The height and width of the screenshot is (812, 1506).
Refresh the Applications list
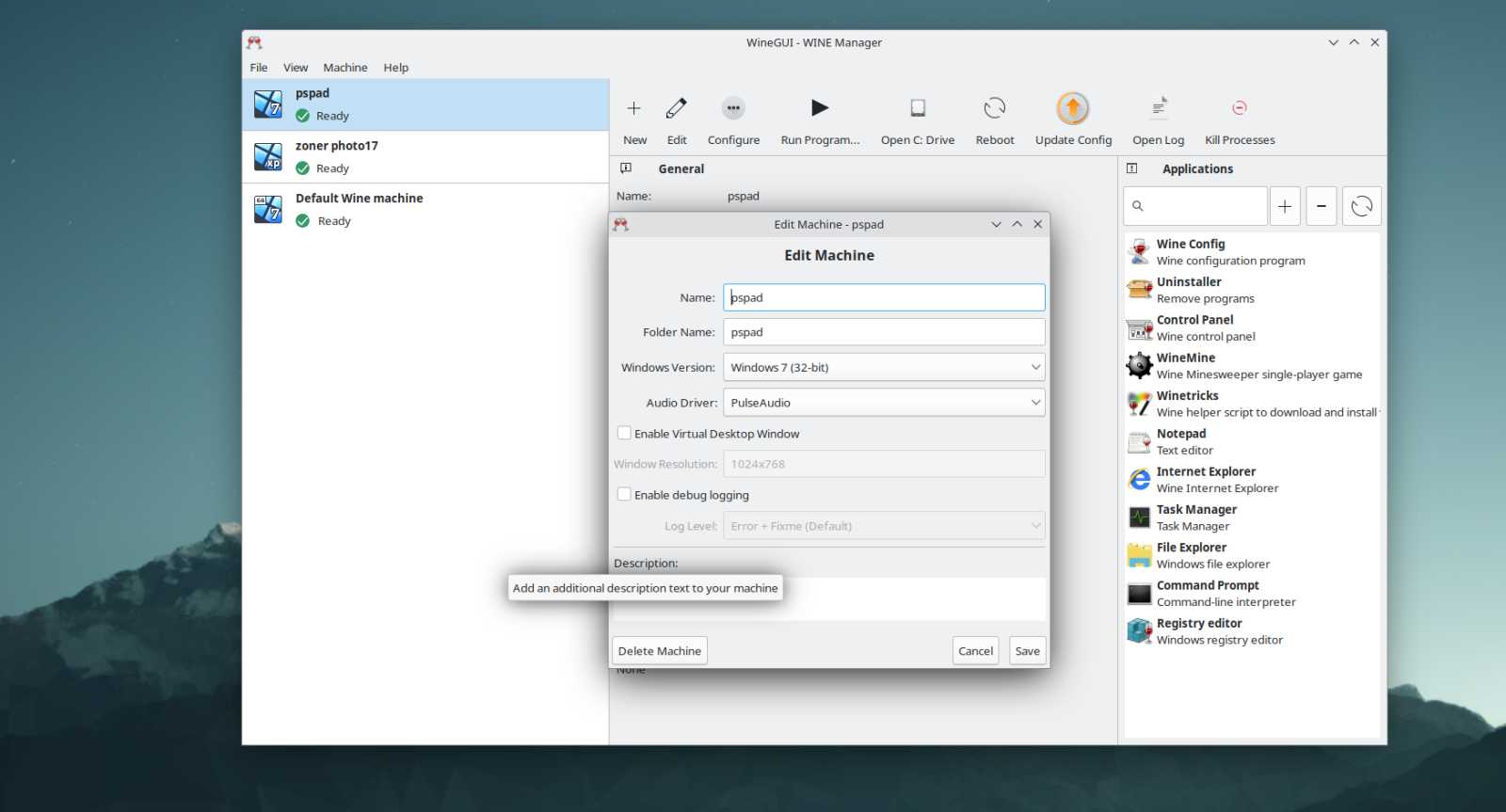1361,206
